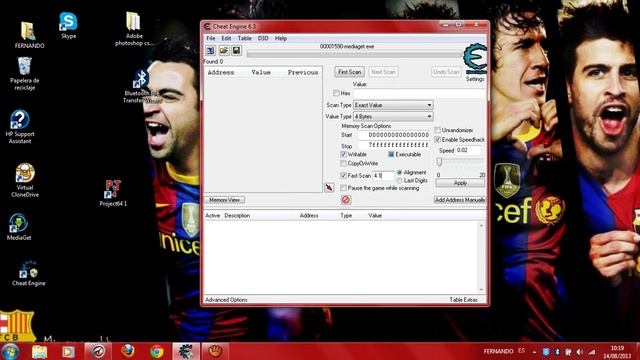Click the open table folder icon
This screenshot has width=640, height=360.
224,51
